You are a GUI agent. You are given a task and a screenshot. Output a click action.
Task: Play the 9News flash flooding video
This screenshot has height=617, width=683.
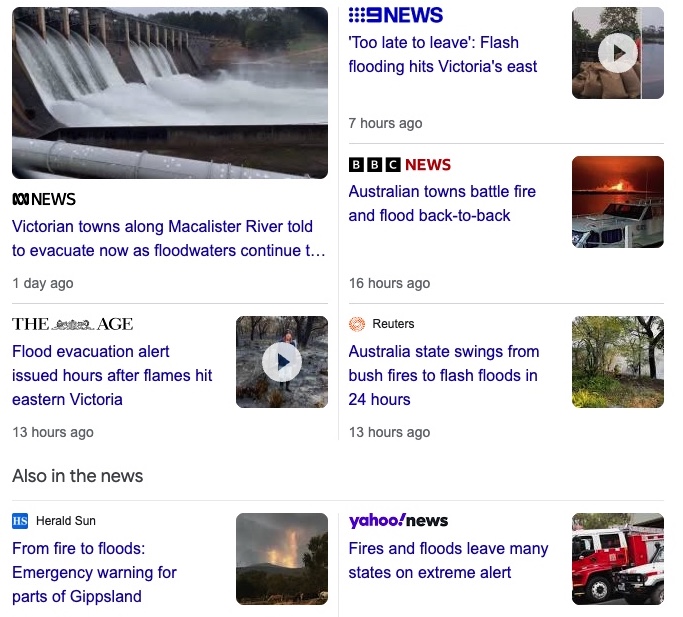618,53
